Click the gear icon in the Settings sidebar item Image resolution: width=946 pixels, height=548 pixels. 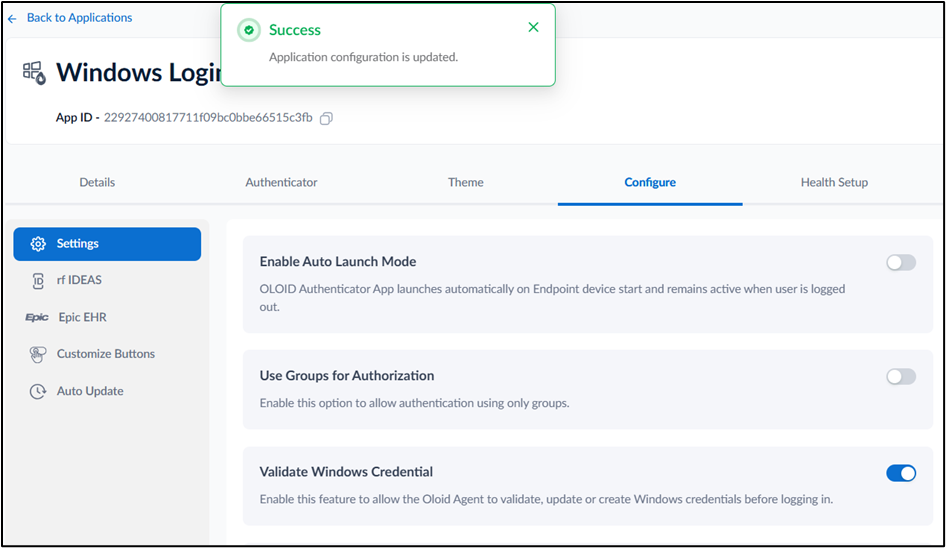click(38, 244)
